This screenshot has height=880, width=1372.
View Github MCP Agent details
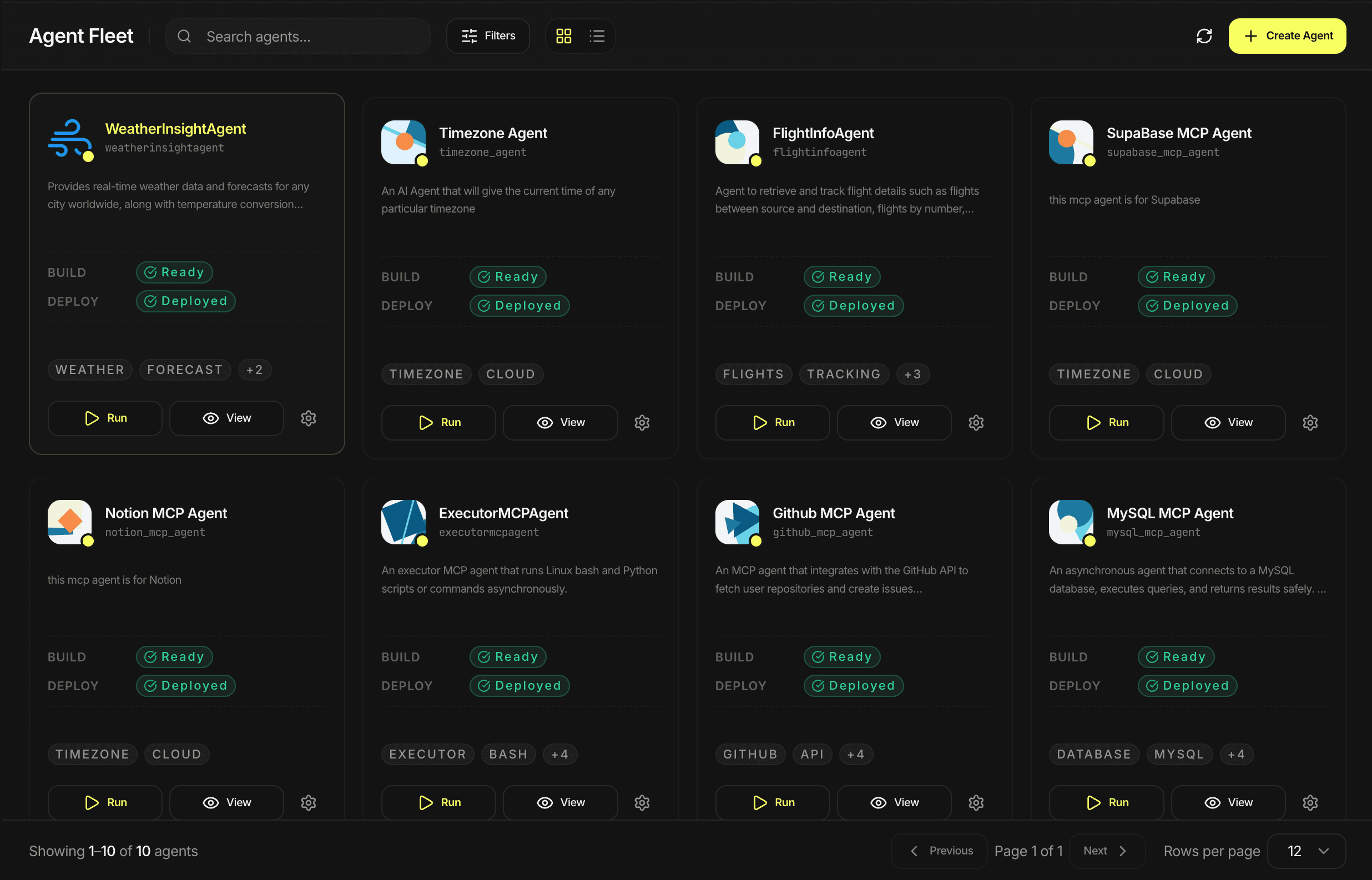click(x=894, y=803)
